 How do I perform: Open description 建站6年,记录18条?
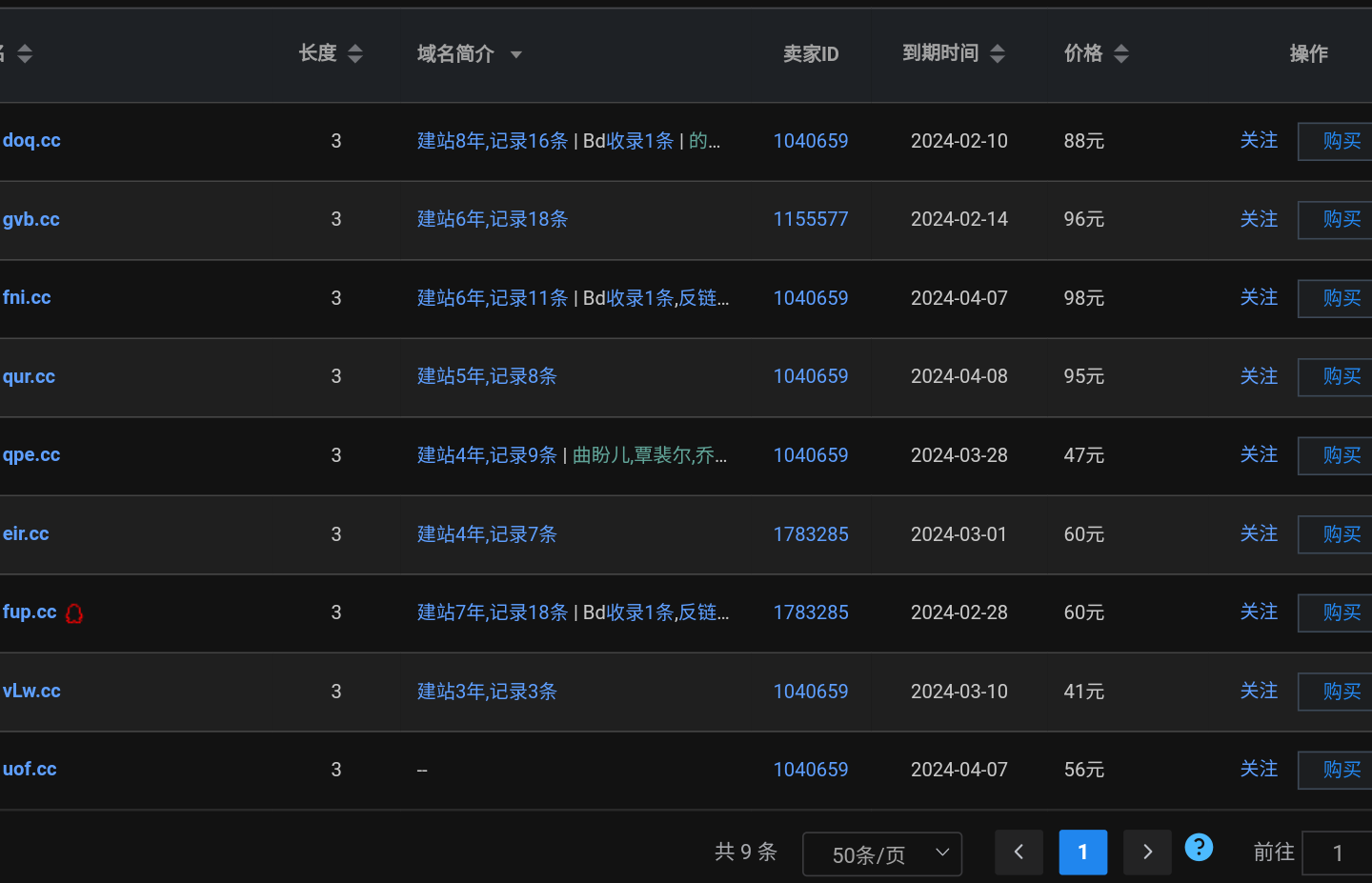(493, 219)
